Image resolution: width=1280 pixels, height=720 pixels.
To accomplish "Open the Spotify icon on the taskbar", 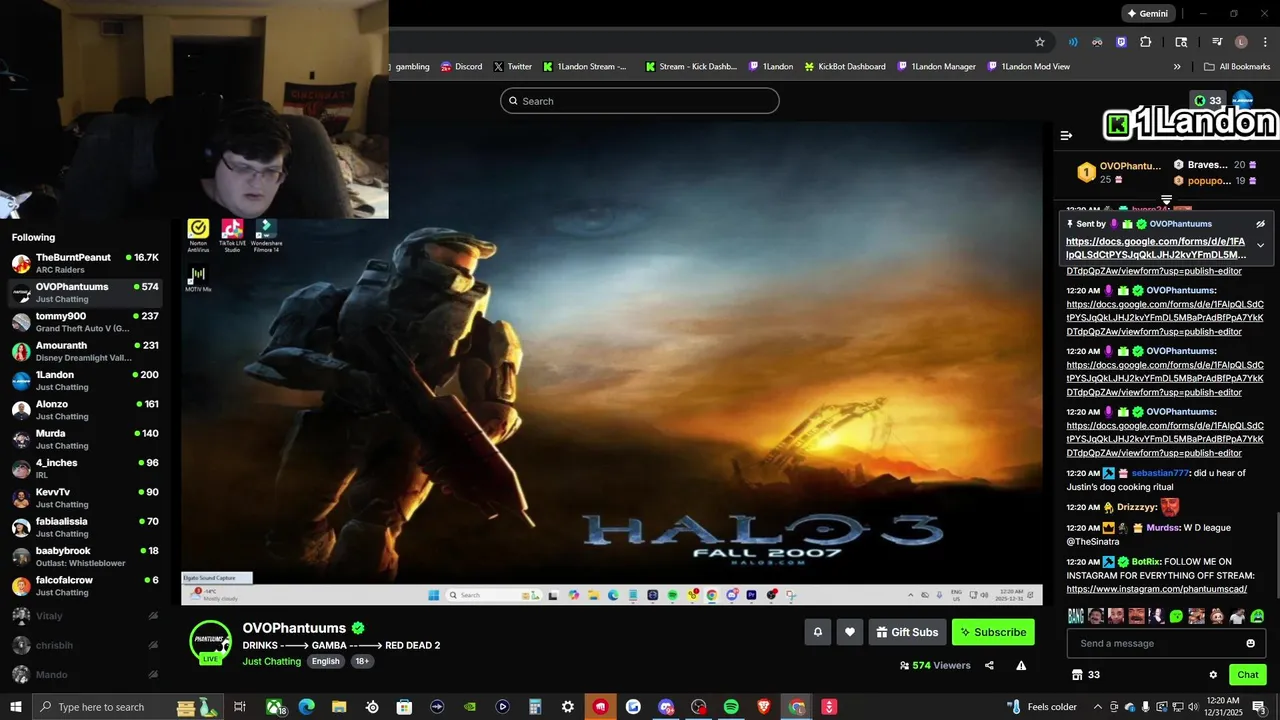I will pyautogui.click(x=731, y=707).
